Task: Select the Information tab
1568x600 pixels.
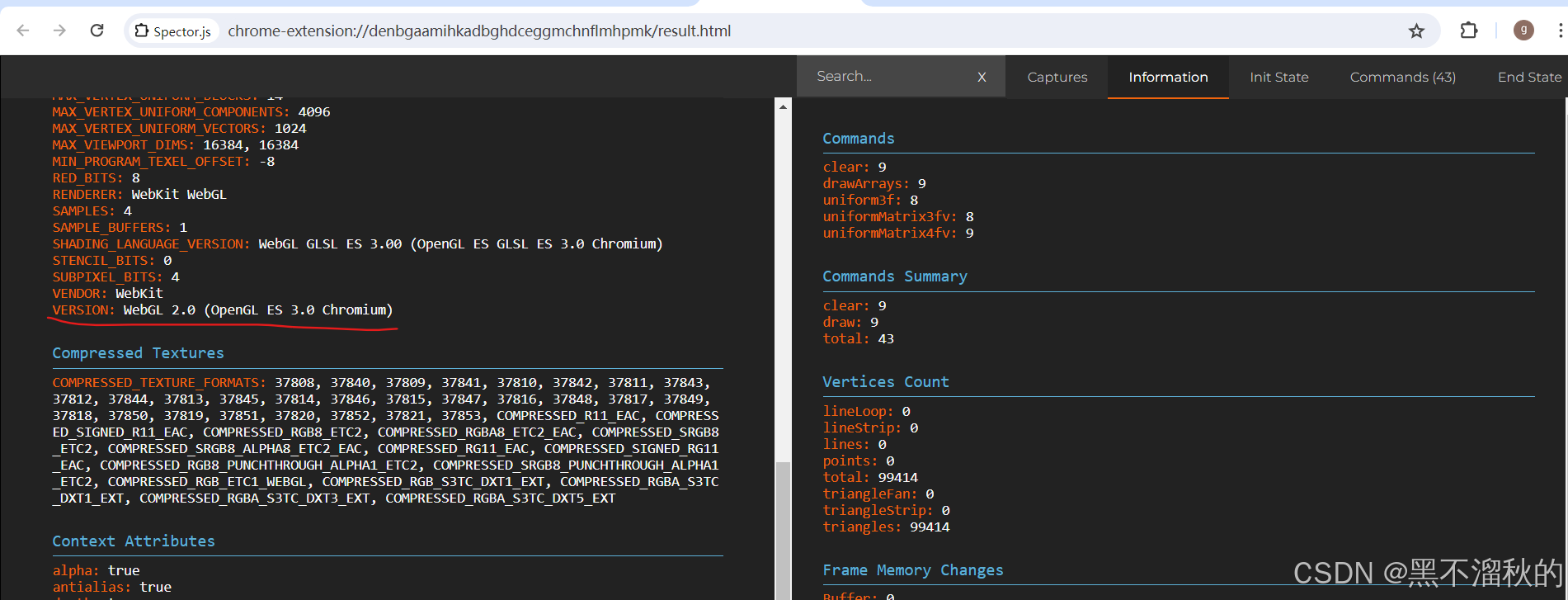Action: tap(1168, 77)
